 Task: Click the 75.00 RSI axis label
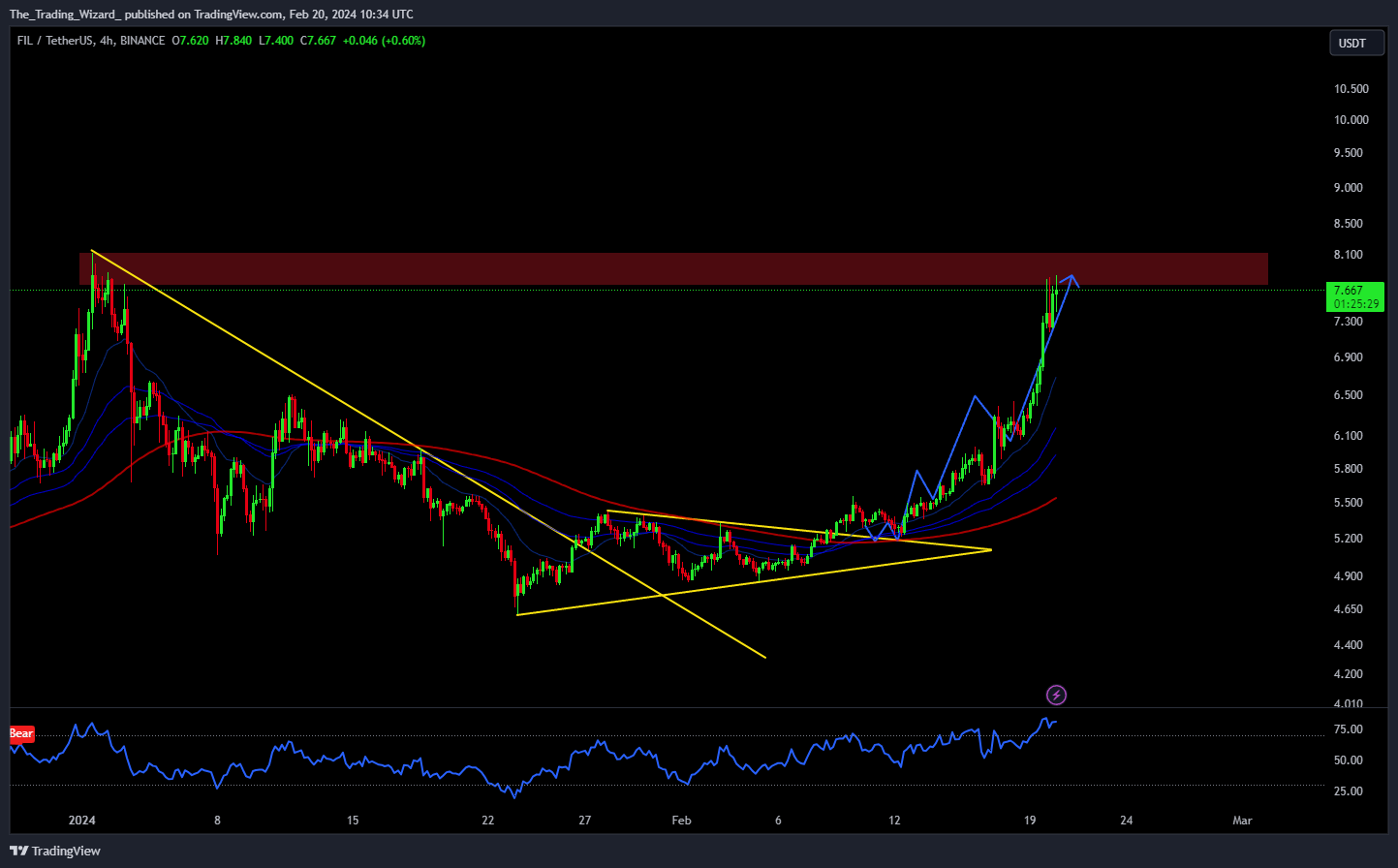pyautogui.click(x=1349, y=729)
